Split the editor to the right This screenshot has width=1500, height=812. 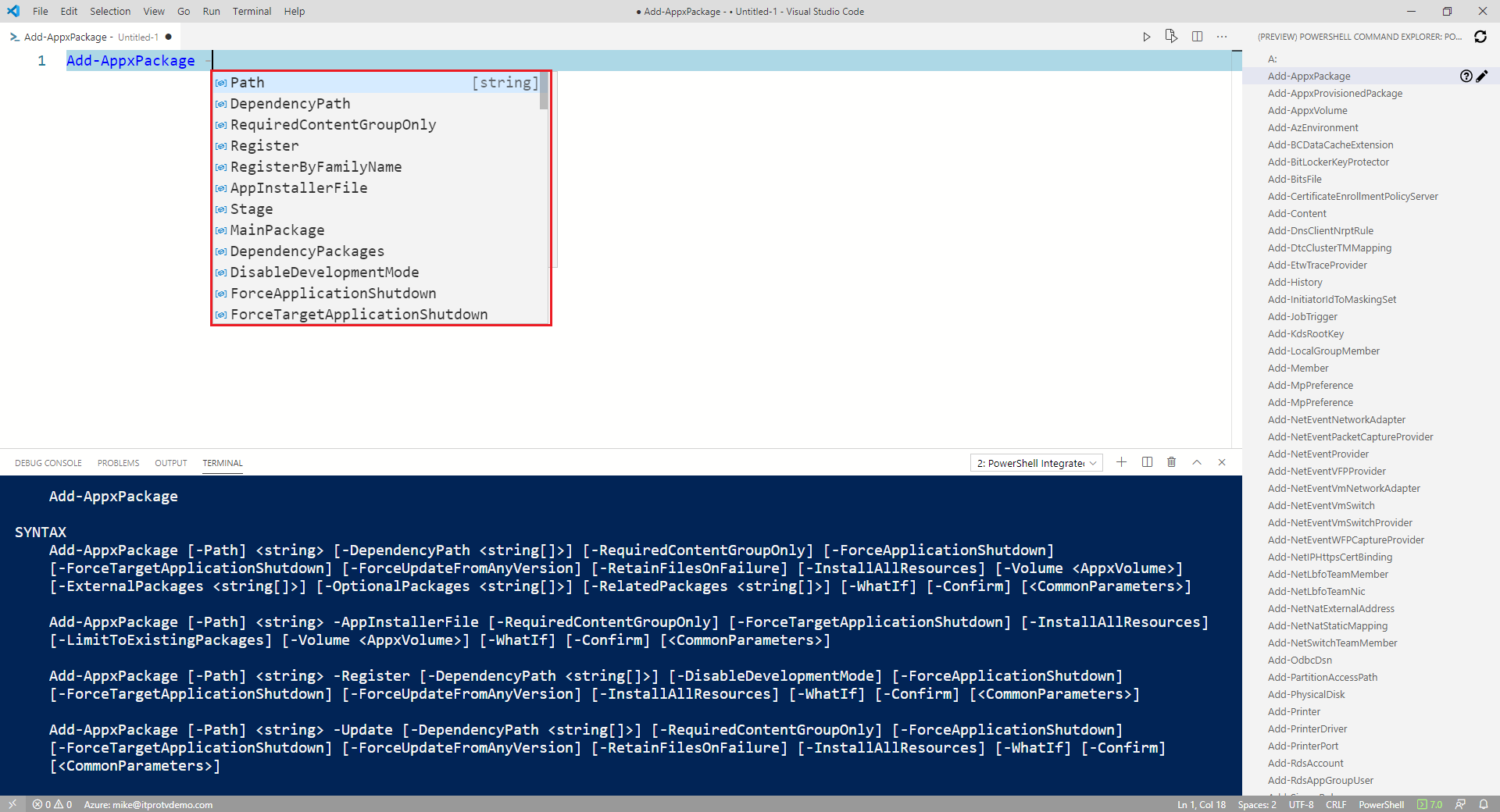tap(1197, 37)
